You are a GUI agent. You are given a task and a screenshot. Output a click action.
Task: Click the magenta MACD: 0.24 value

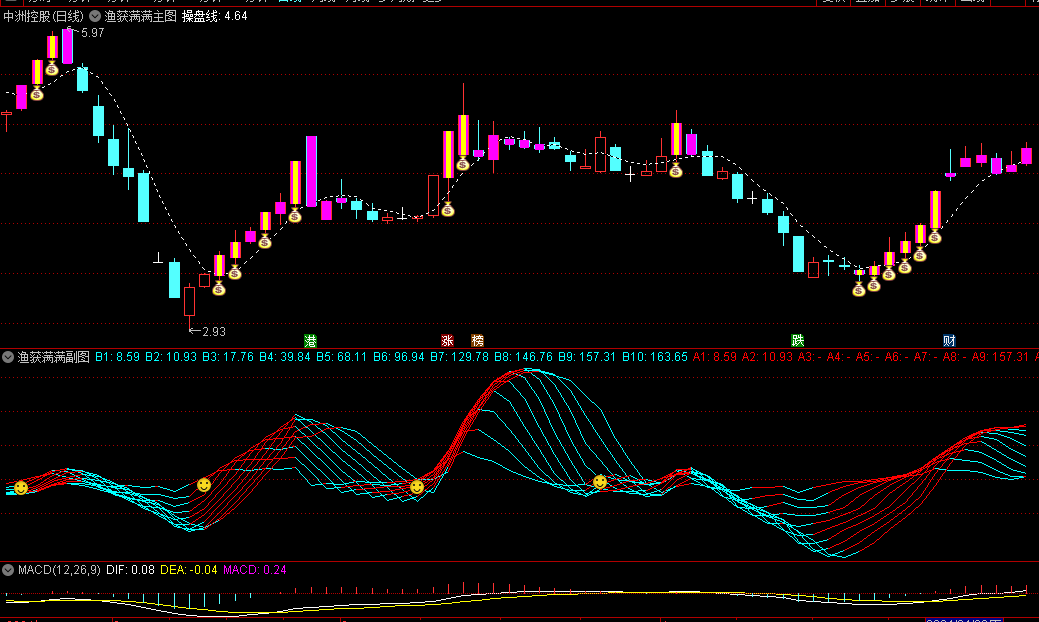click(255, 570)
